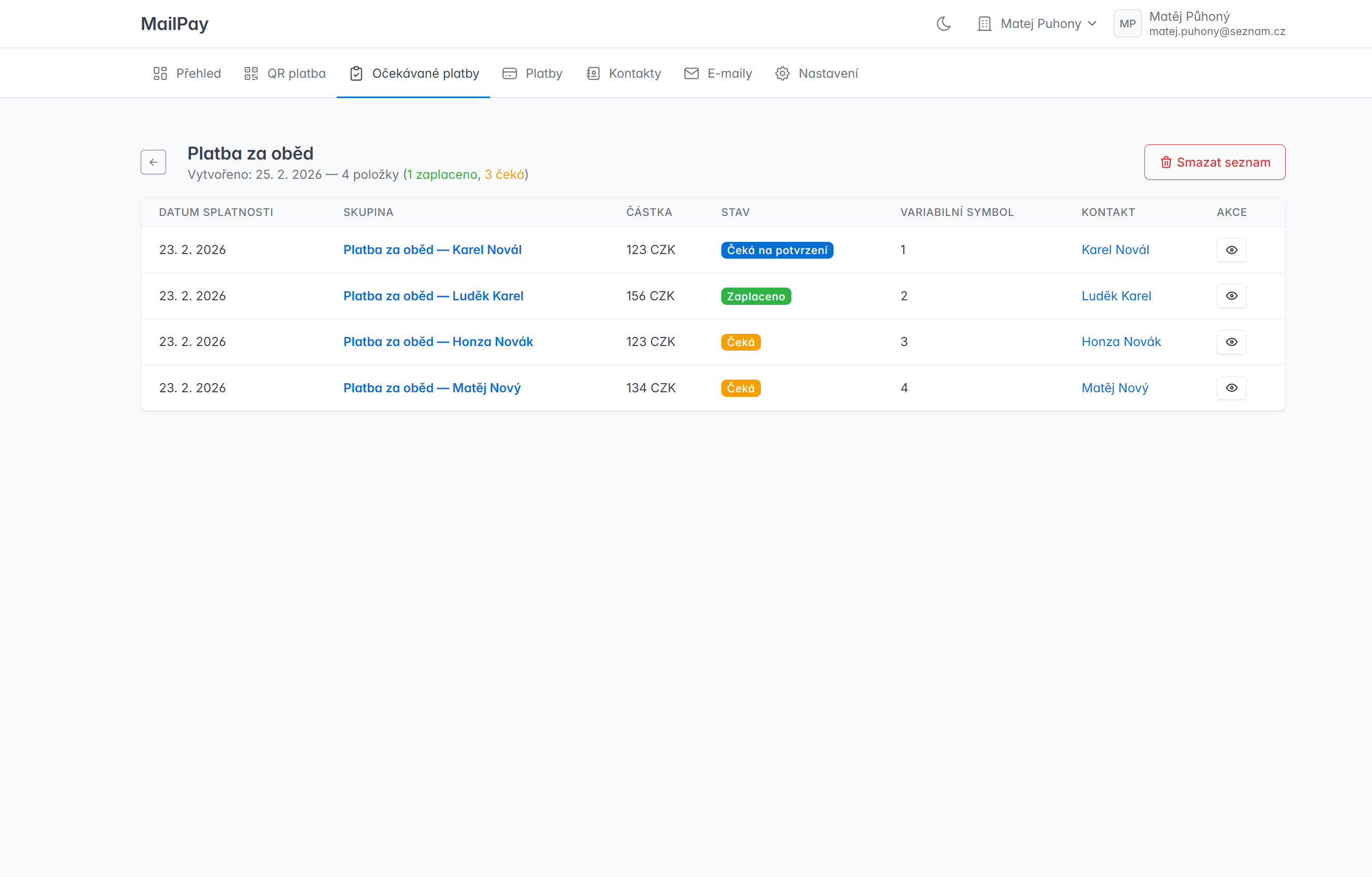The image size is (1372, 877).
Task: Show Honza Novák payment via eye icon
Action: tap(1231, 342)
